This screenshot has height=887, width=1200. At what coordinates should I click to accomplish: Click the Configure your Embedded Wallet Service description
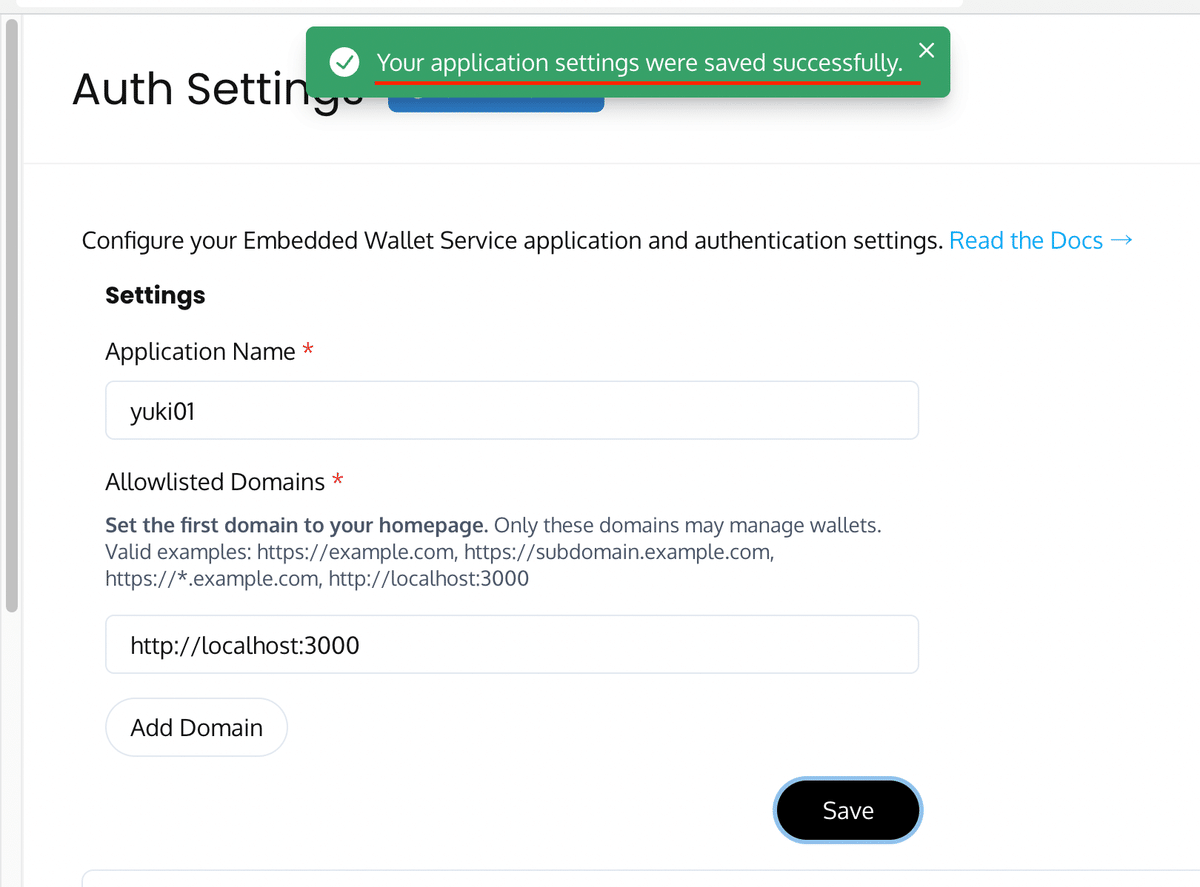(512, 241)
